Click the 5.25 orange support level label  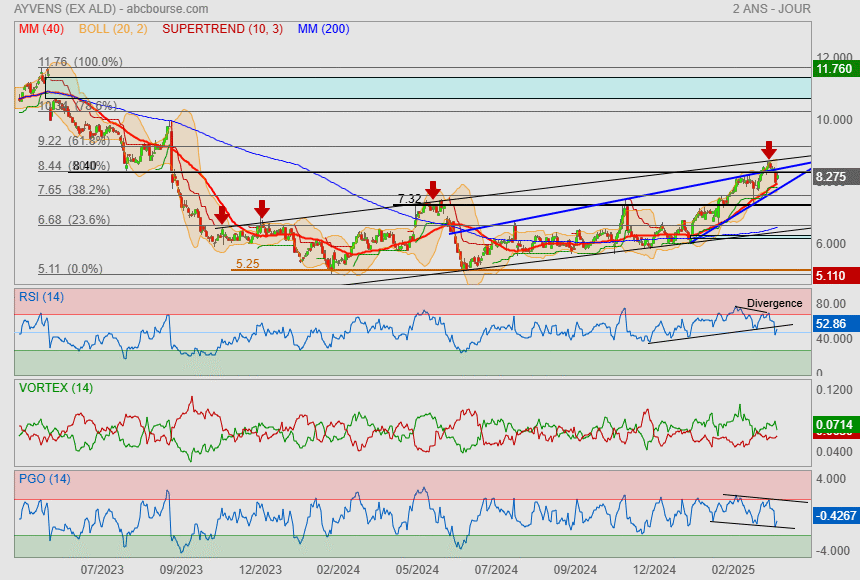247,264
